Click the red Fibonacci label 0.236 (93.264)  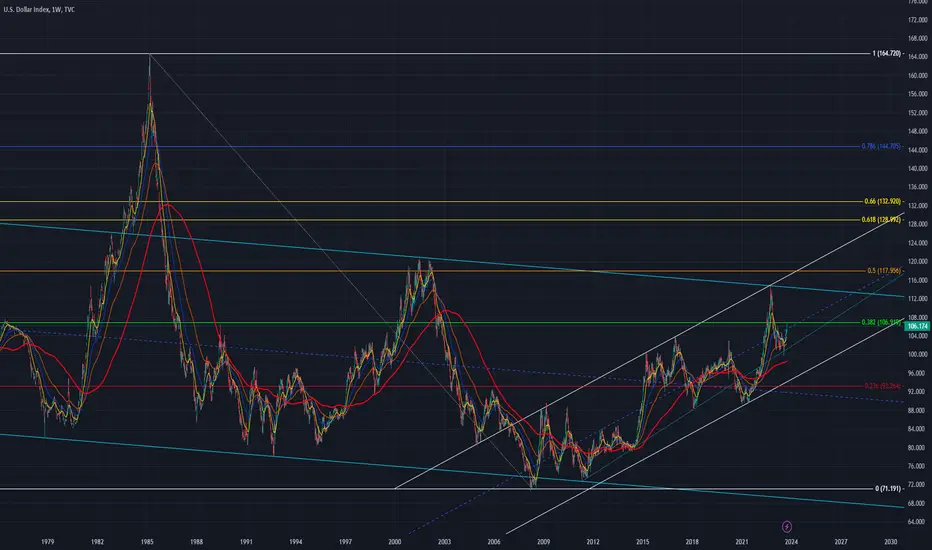[882, 386]
